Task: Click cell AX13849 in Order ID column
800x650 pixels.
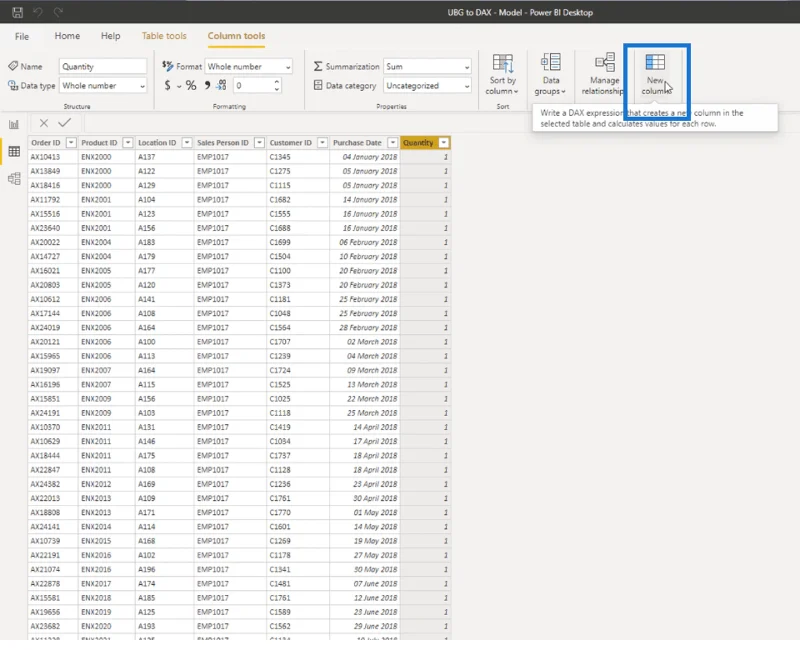Action: pos(45,171)
